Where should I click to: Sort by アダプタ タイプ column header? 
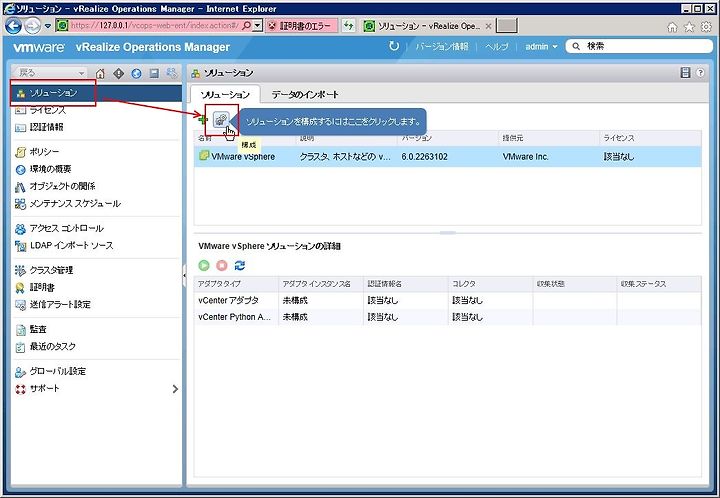pos(236,284)
